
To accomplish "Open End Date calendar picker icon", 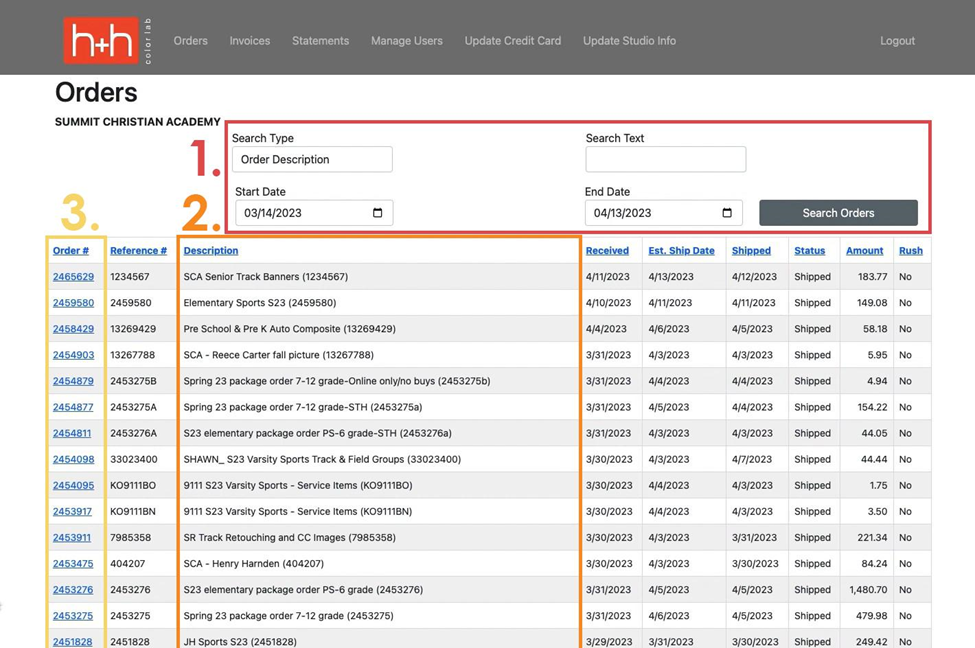I will 727,213.
